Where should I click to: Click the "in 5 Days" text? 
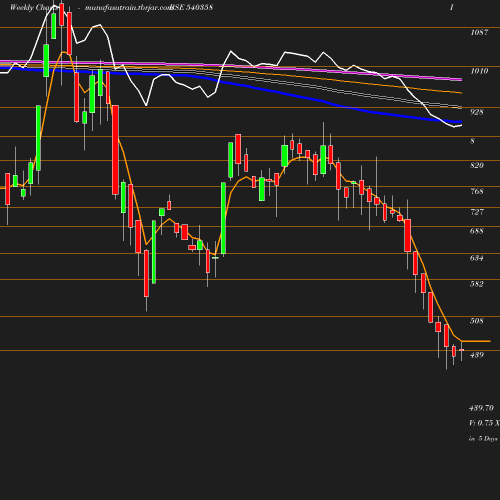tap(483, 439)
